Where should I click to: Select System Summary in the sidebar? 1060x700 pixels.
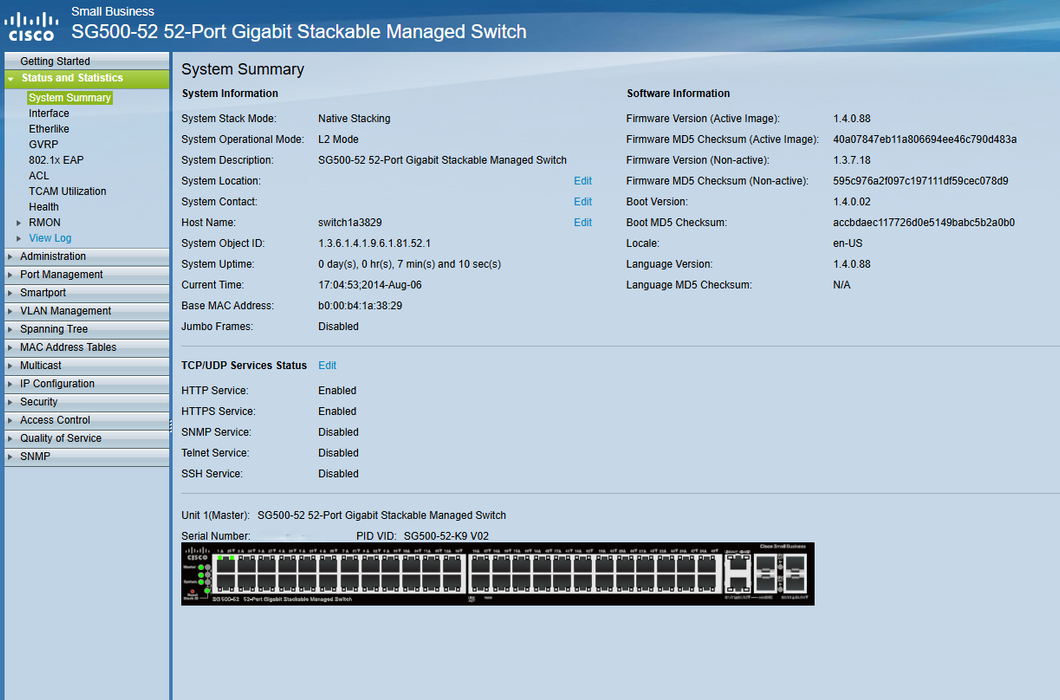tap(70, 97)
